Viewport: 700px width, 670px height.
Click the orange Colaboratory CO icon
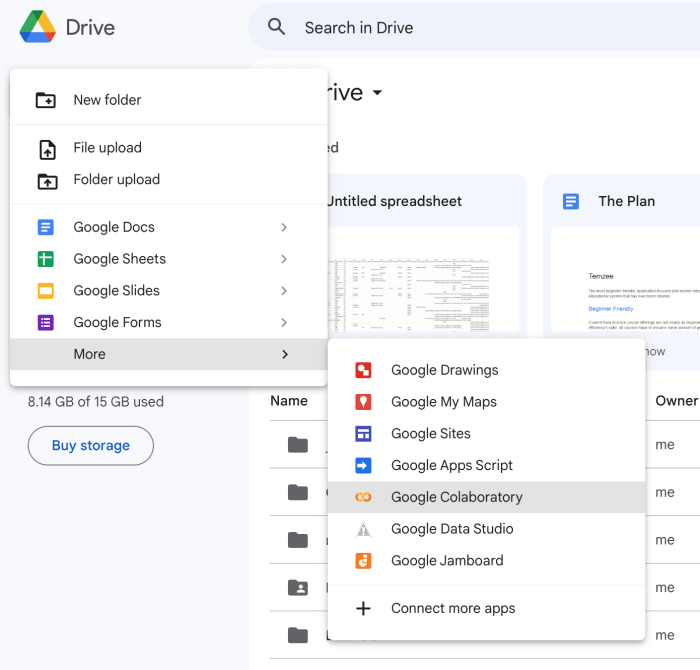363,497
